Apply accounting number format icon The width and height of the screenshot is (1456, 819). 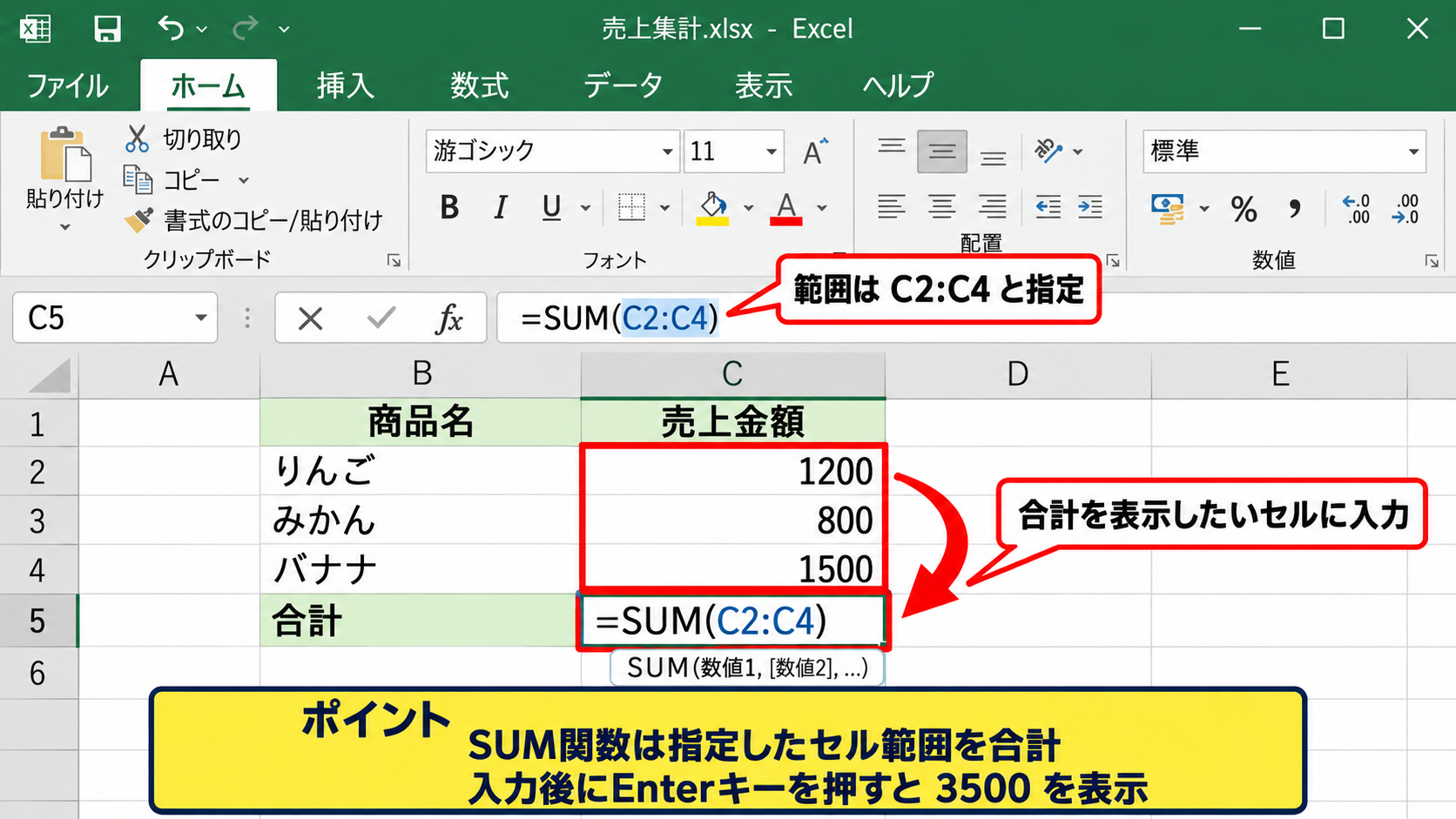(1169, 209)
